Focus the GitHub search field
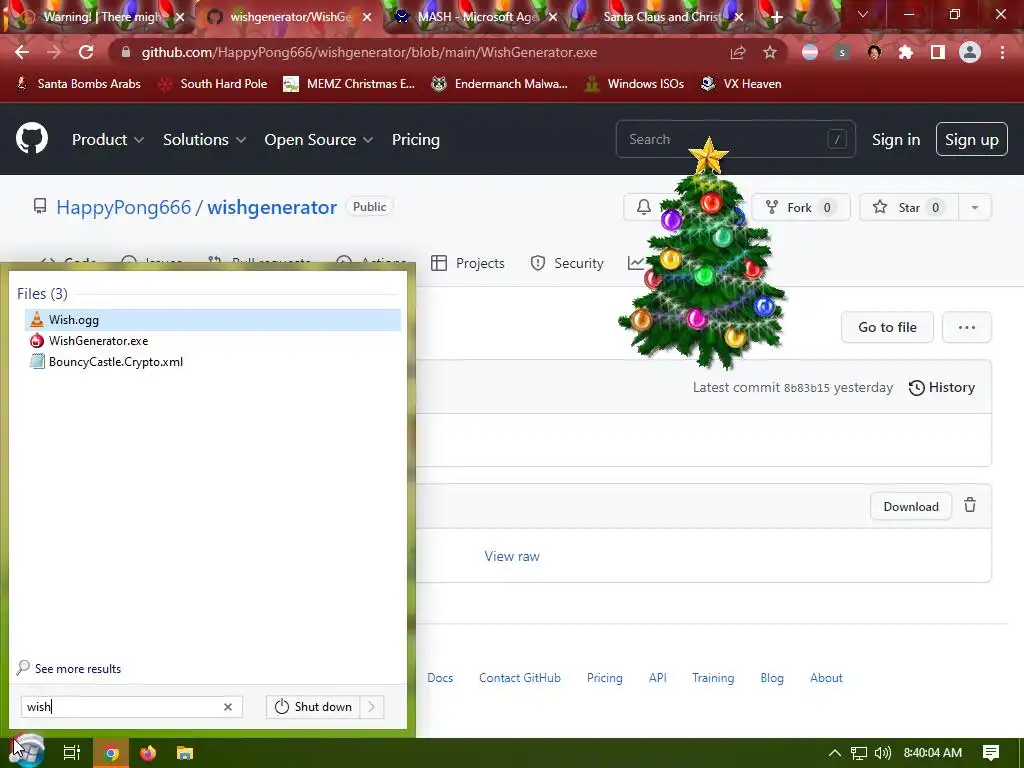The image size is (1024, 768). [735, 139]
